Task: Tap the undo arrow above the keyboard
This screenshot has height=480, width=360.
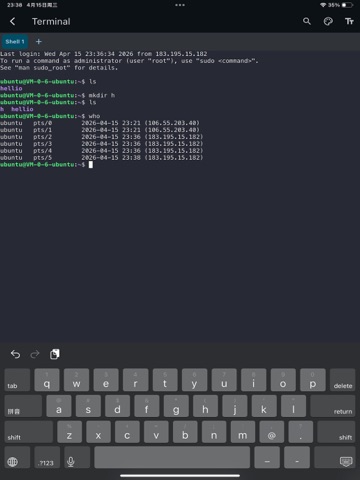Action: pyautogui.click(x=15, y=354)
